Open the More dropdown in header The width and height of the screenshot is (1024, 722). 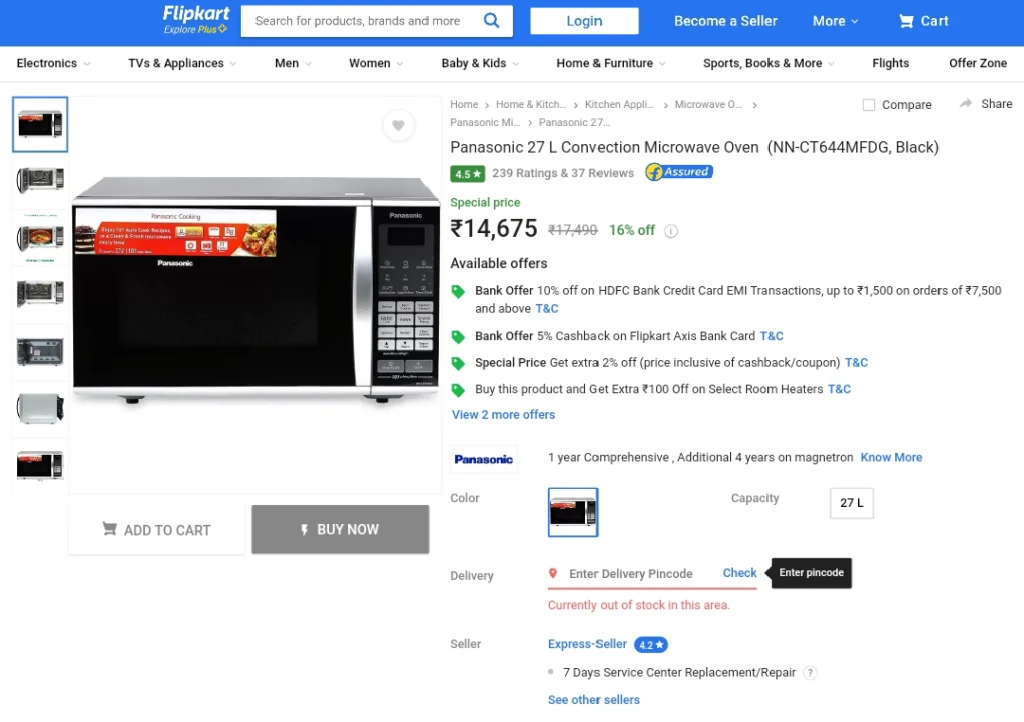click(x=835, y=21)
